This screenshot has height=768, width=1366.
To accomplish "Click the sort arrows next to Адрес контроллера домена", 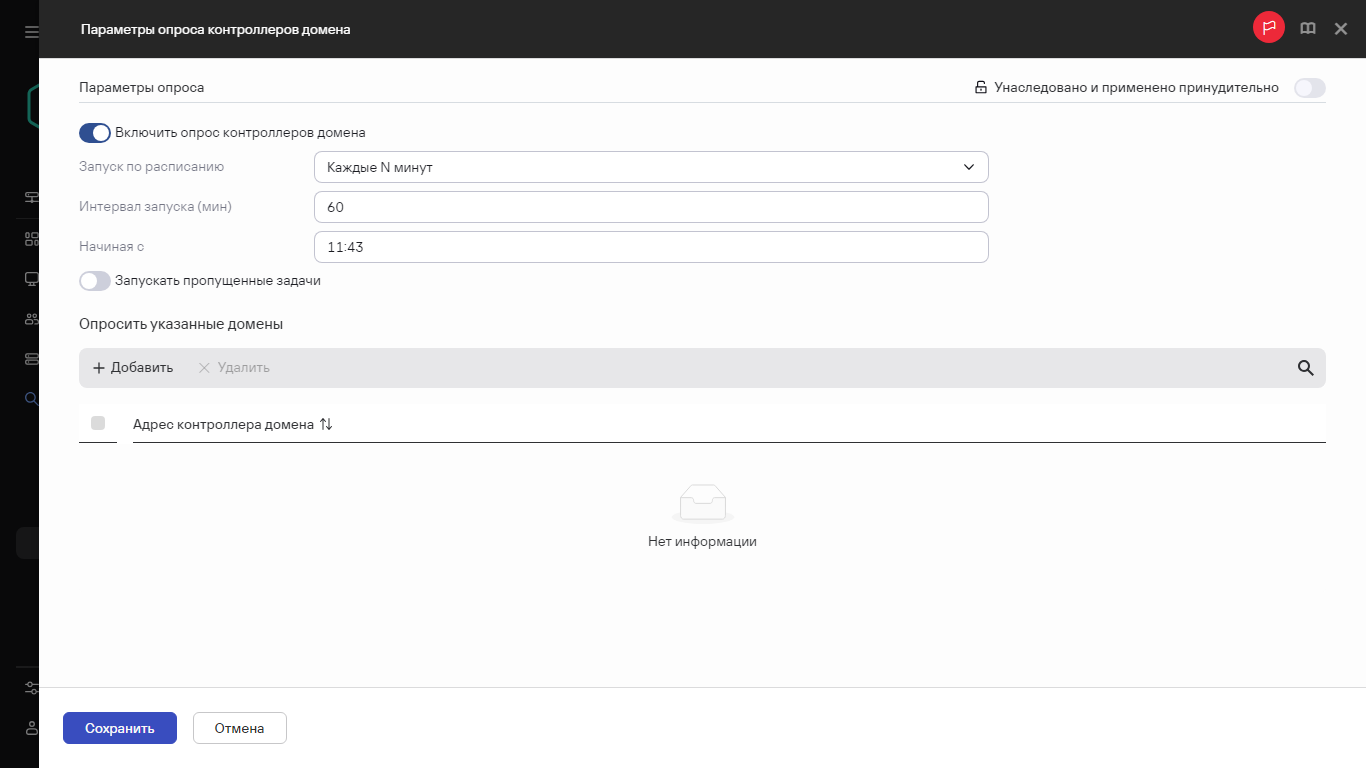I will click(326, 424).
